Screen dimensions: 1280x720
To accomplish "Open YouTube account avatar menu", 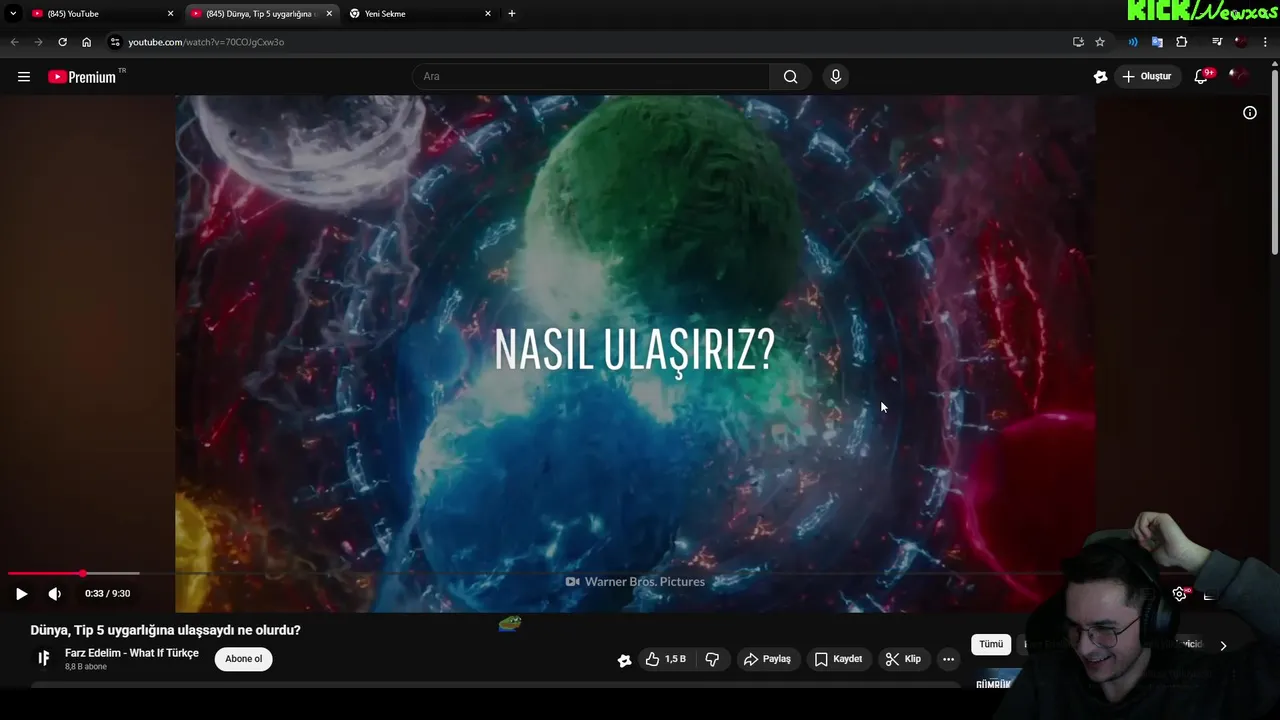I will [1240, 76].
